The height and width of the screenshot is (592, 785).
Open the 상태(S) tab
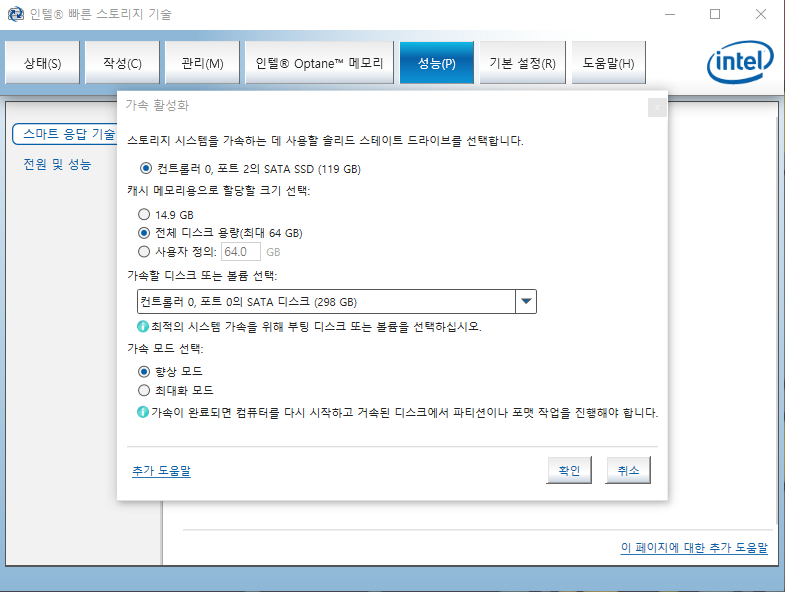click(x=43, y=63)
